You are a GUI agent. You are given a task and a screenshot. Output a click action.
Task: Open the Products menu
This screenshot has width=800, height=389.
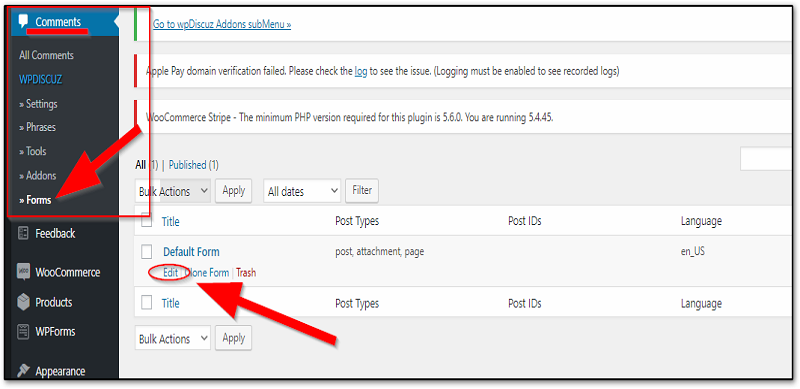point(54,303)
